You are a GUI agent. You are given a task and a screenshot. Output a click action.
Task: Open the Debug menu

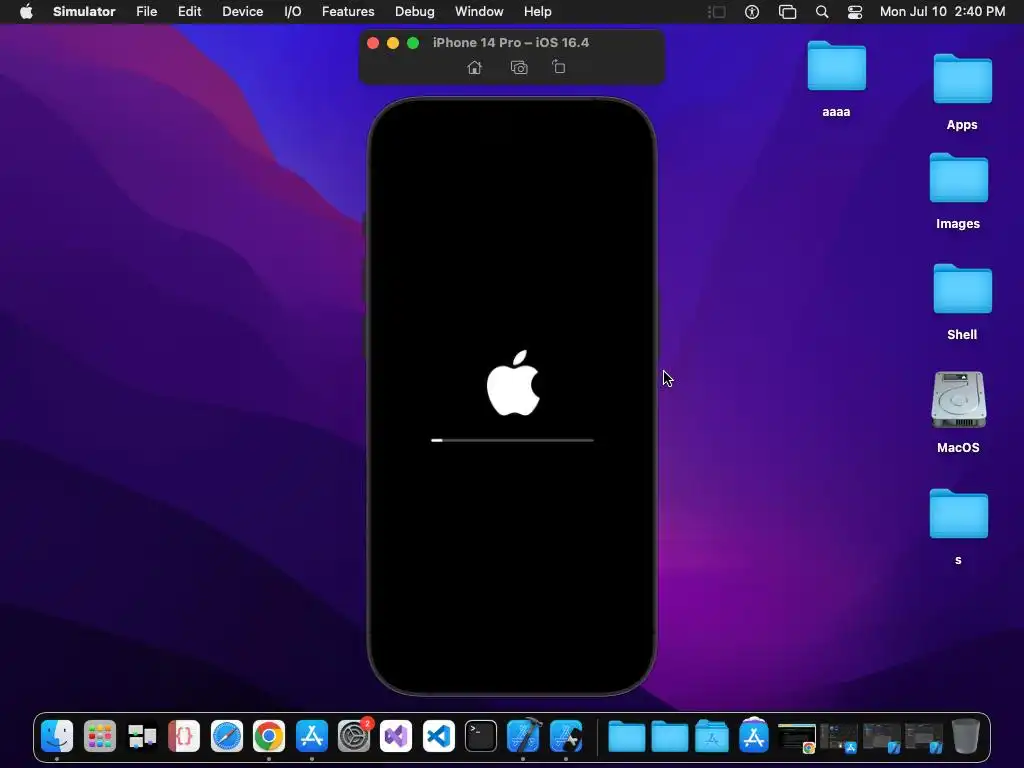(415, 12)
